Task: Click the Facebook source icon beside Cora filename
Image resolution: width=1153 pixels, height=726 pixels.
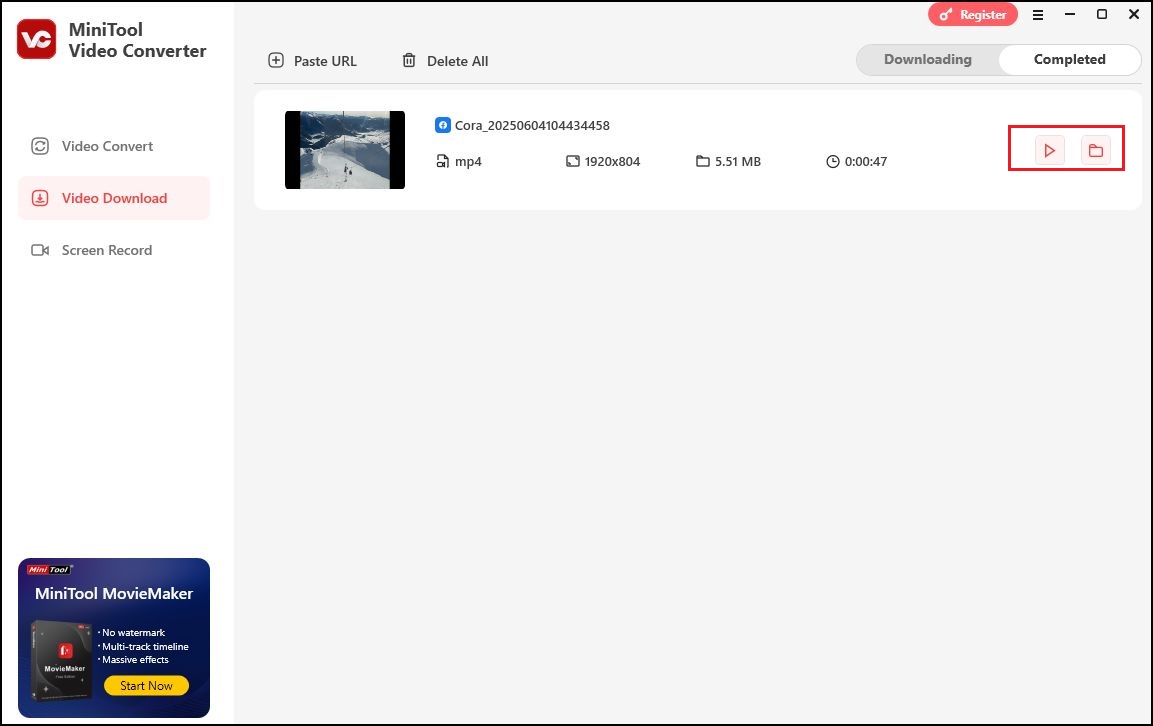Action: click(443, 125)
